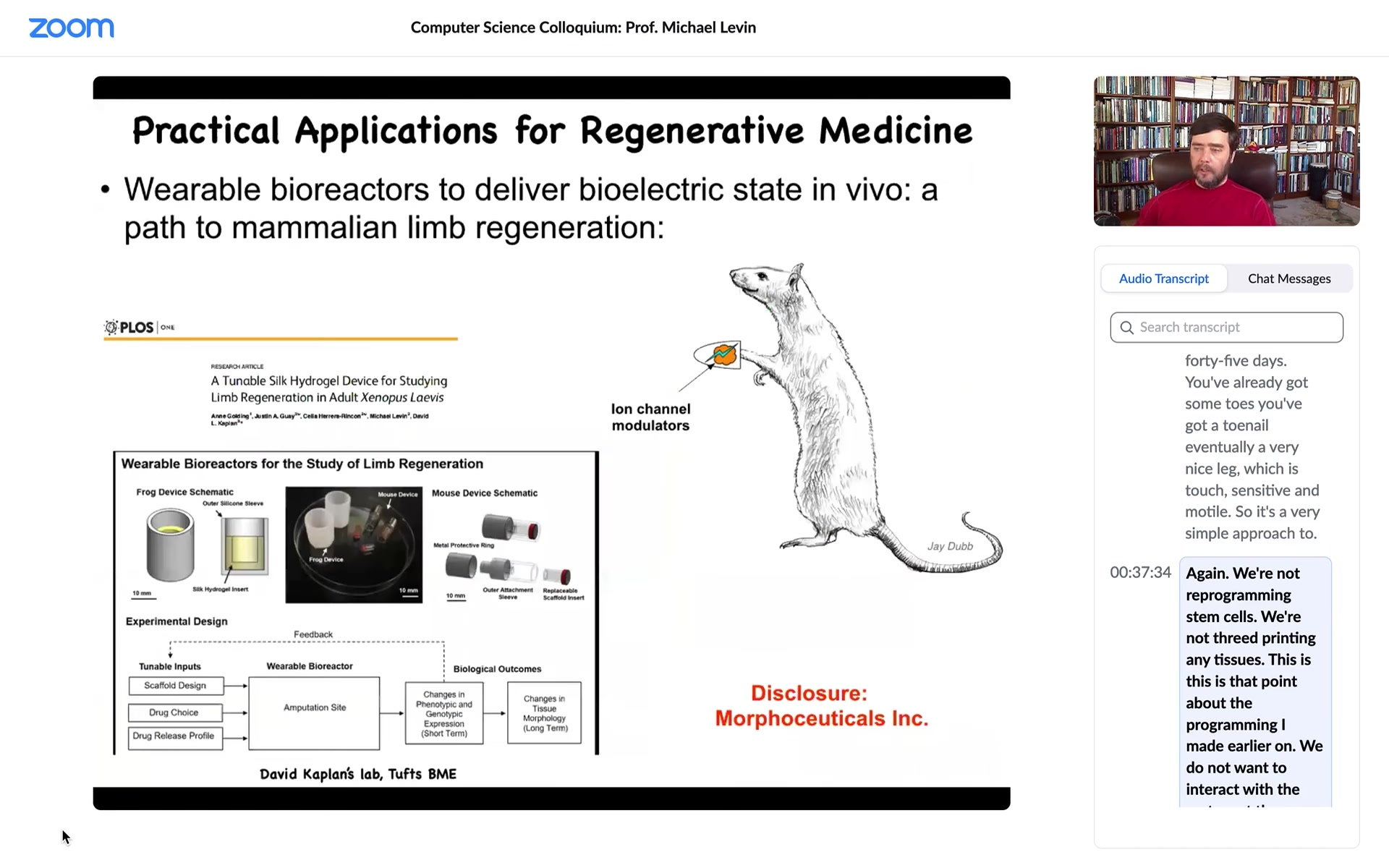Screen dimensions: 1389x868
Task: Jump to transcript timestamp 00:37:34
Action: [1140, 573]
